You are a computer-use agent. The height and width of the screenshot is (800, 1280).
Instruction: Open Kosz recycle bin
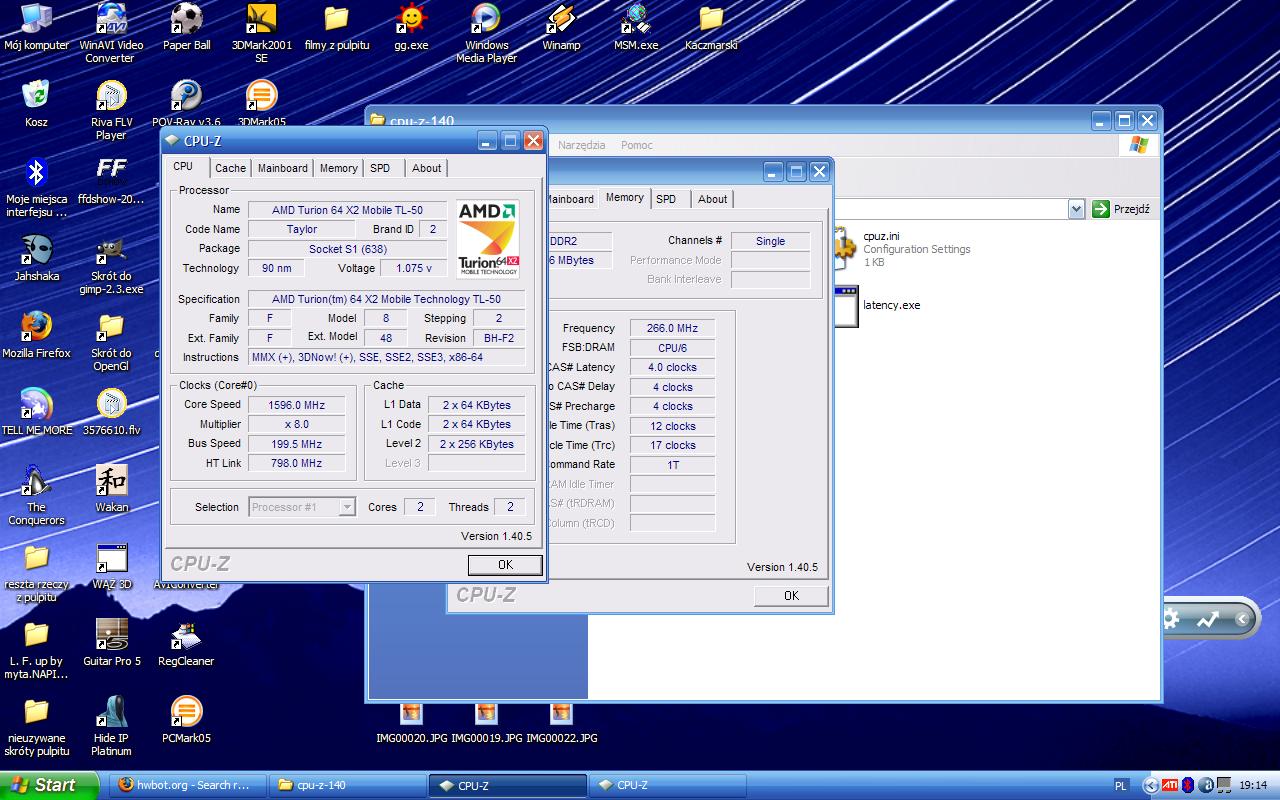[x=36, y=104]
